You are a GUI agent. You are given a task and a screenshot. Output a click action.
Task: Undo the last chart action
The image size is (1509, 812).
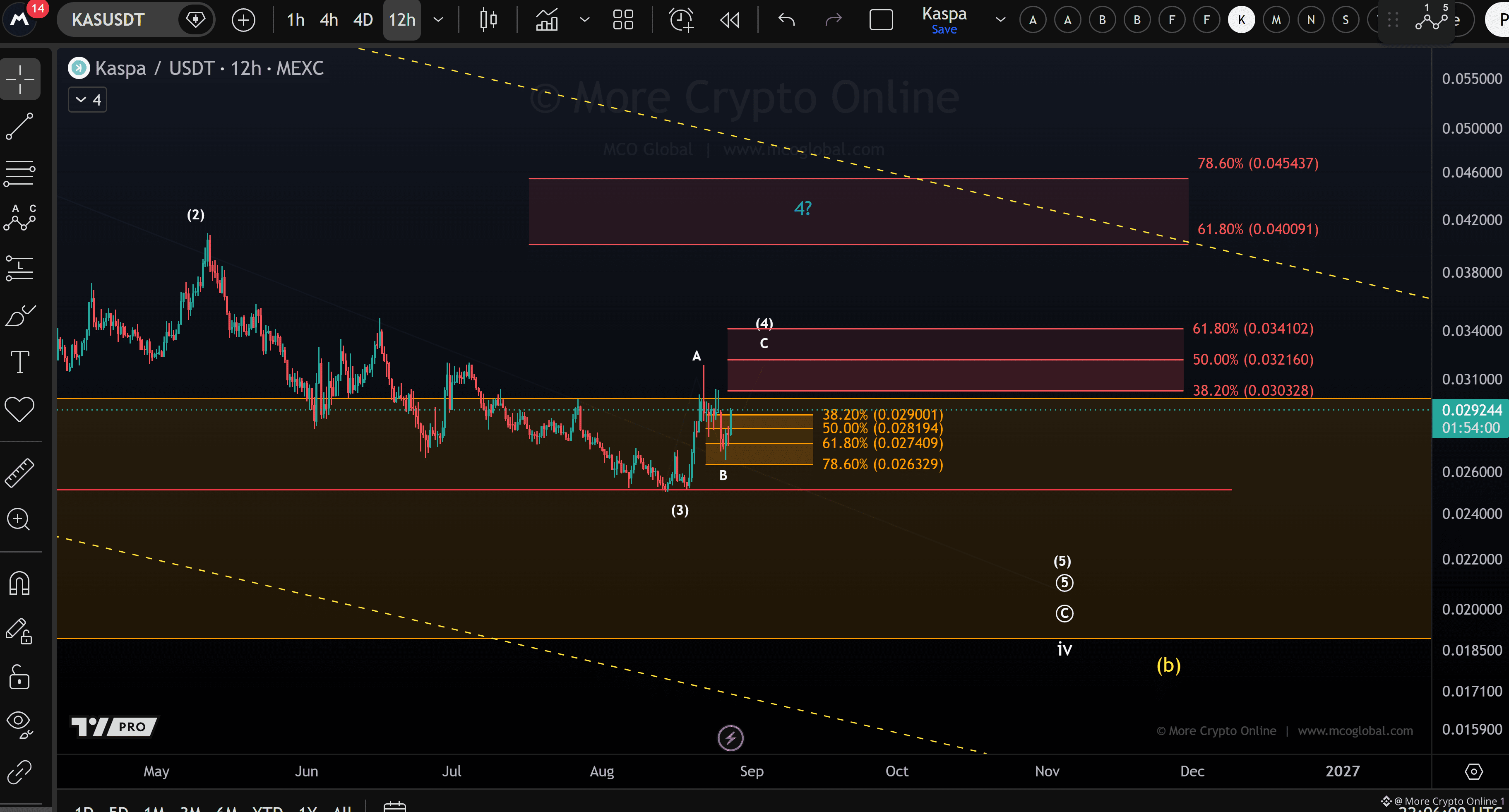(x=787, y=20)
